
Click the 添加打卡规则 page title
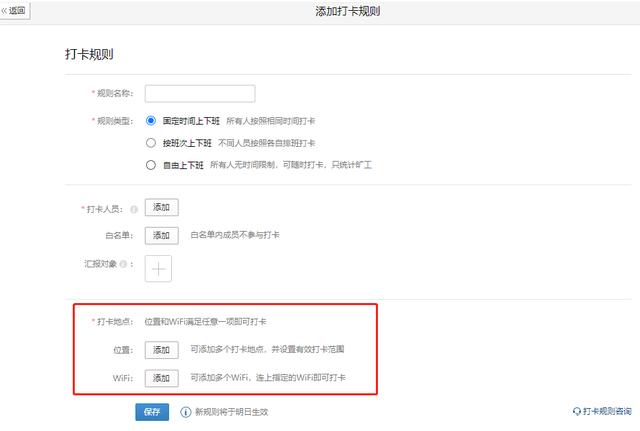347,11
